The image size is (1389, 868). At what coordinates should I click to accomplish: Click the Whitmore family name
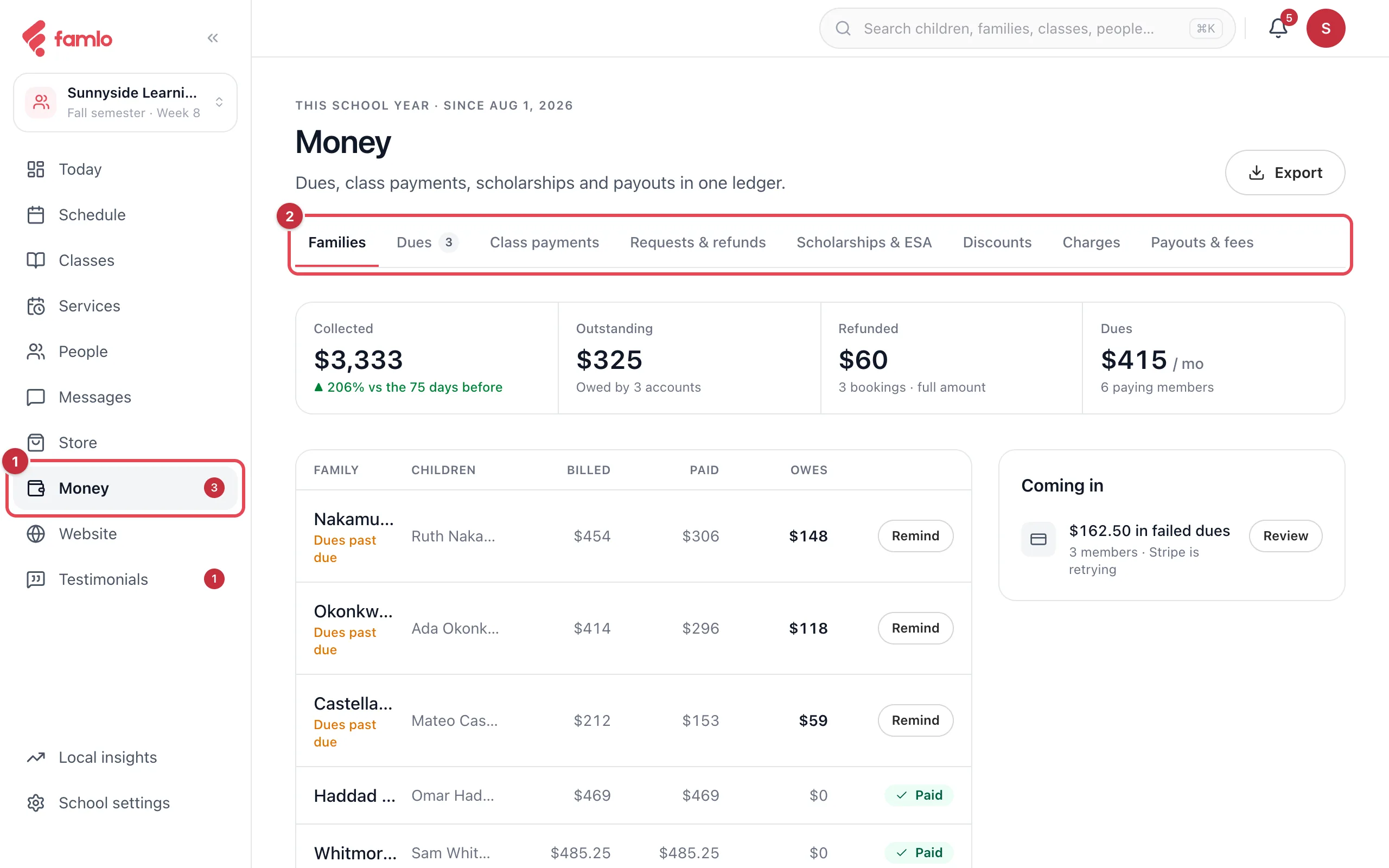(355, 853)
